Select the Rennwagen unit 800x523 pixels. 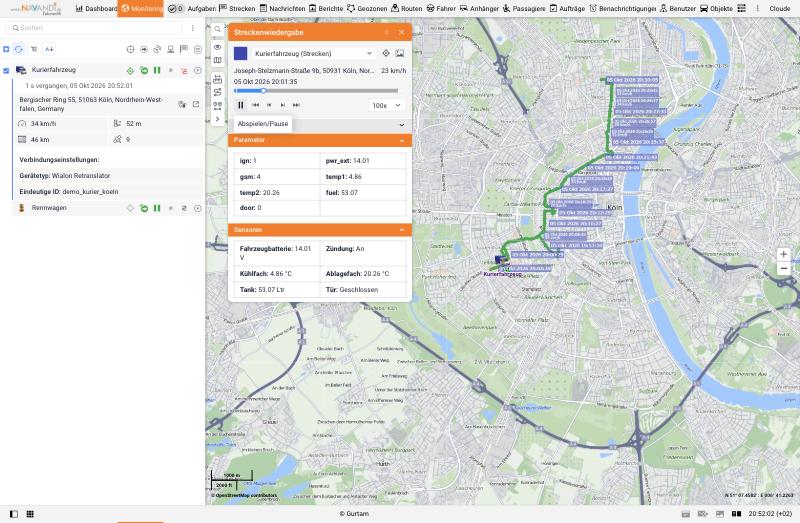[49, 208]
